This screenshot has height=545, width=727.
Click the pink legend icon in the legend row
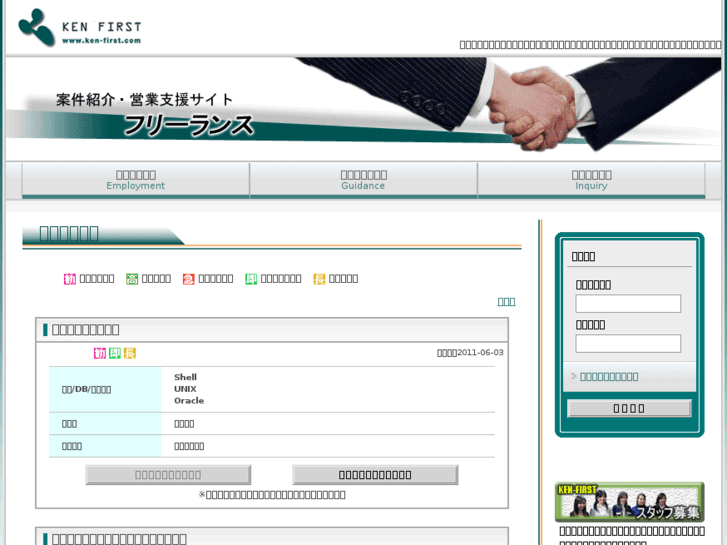(x=70, y=279)
